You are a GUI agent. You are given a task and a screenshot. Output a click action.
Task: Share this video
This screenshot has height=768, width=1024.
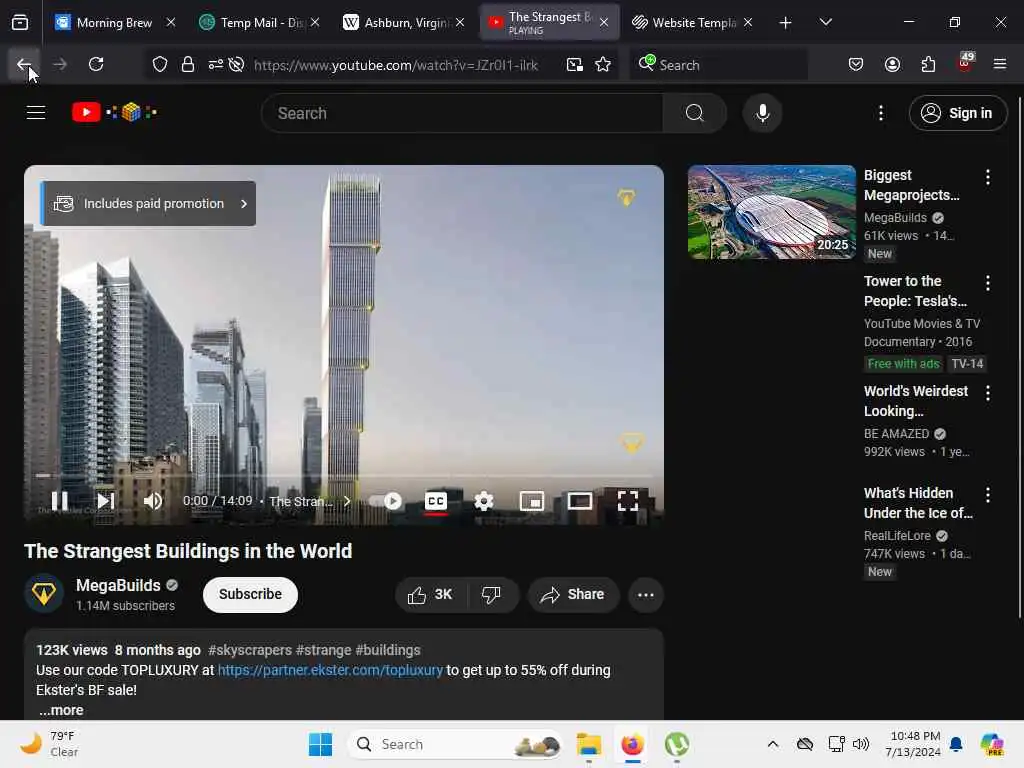pos(573,594)
